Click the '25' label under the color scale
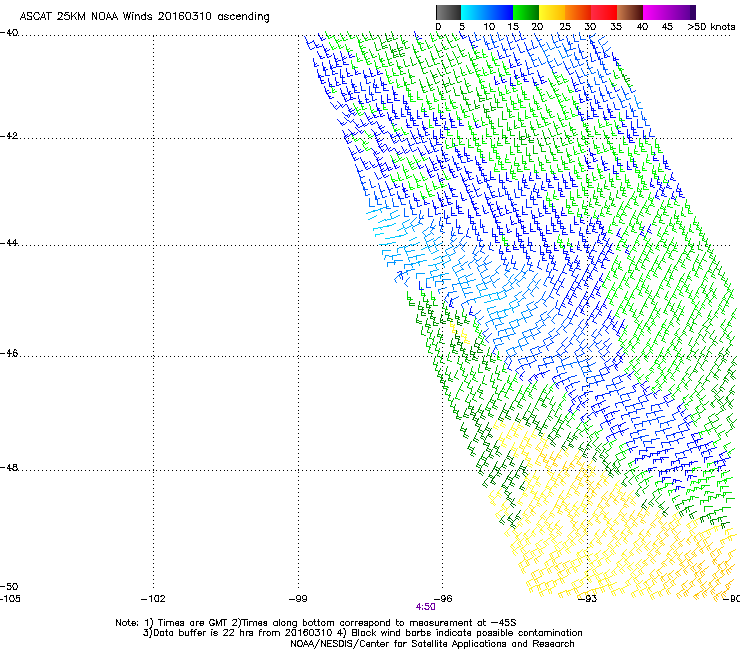Viewport: 740px width, 650px height. pos(565,27)
